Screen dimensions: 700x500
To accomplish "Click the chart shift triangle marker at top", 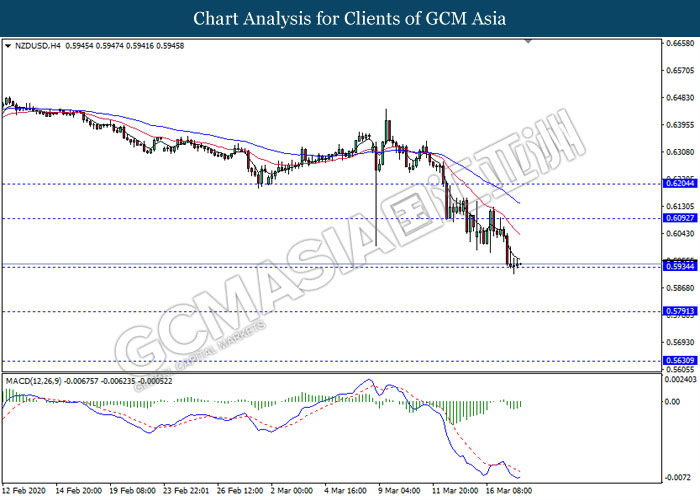I will (528, 41).
